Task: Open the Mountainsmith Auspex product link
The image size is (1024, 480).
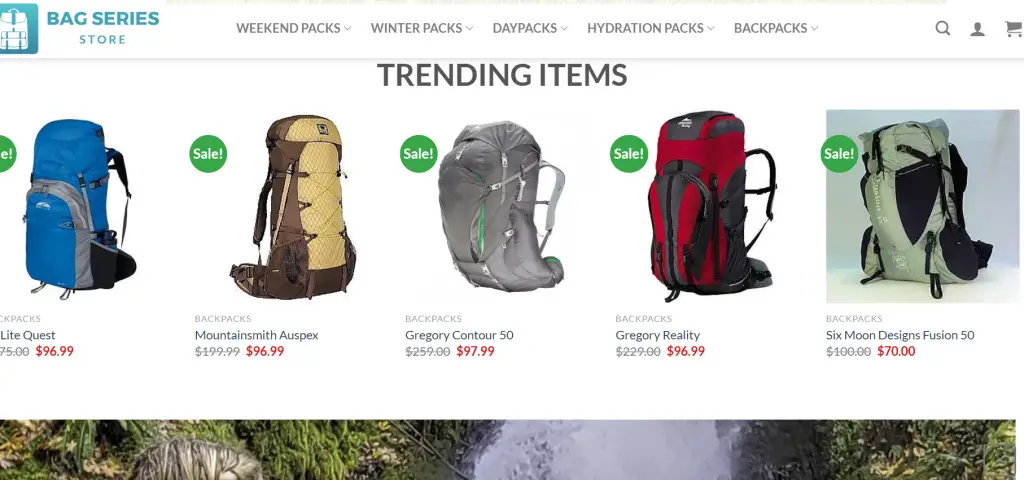Action: click(x=257, y=335)
